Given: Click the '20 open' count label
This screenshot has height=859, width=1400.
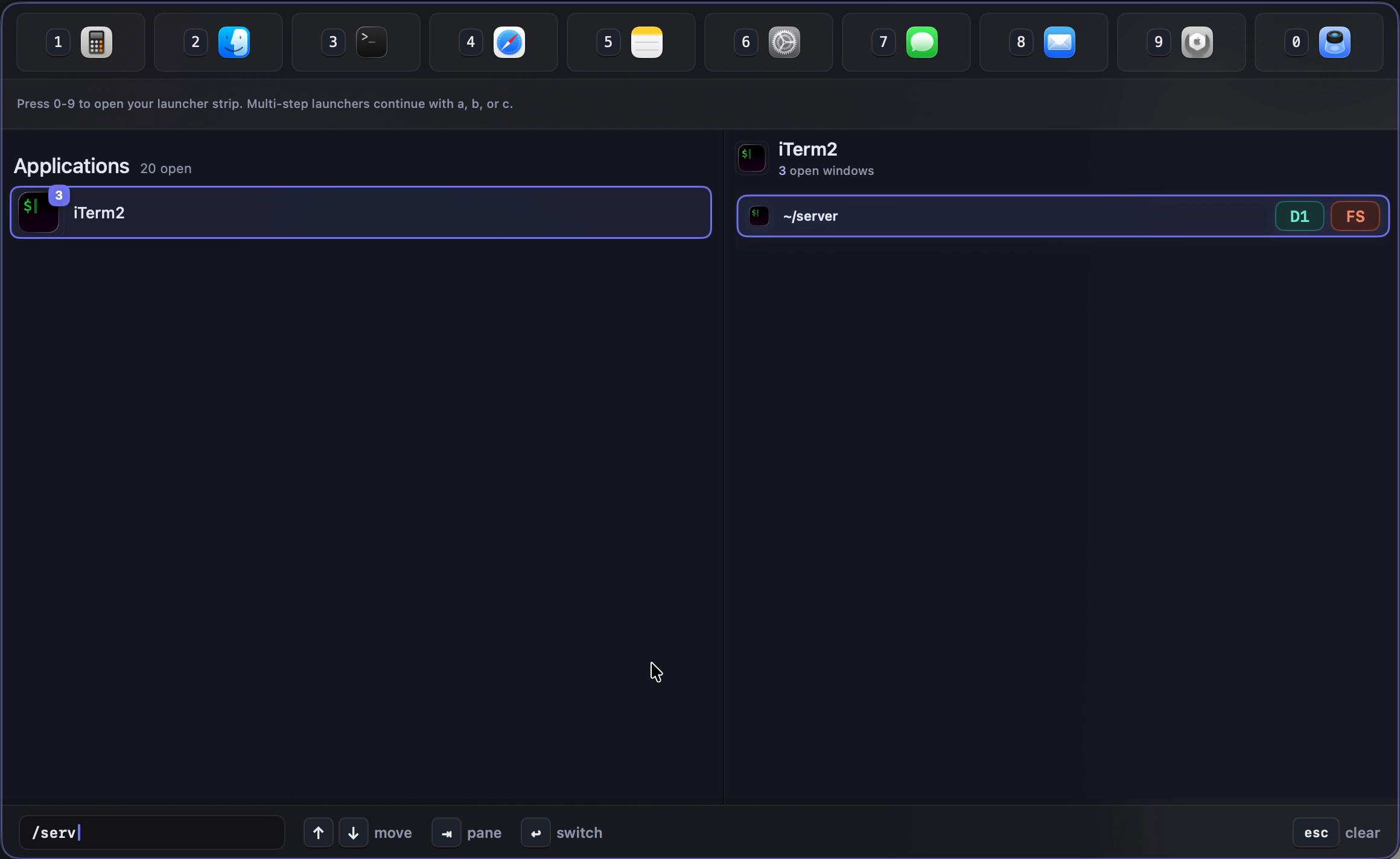Looking at the screenshot, I should [x=166, y=168].
